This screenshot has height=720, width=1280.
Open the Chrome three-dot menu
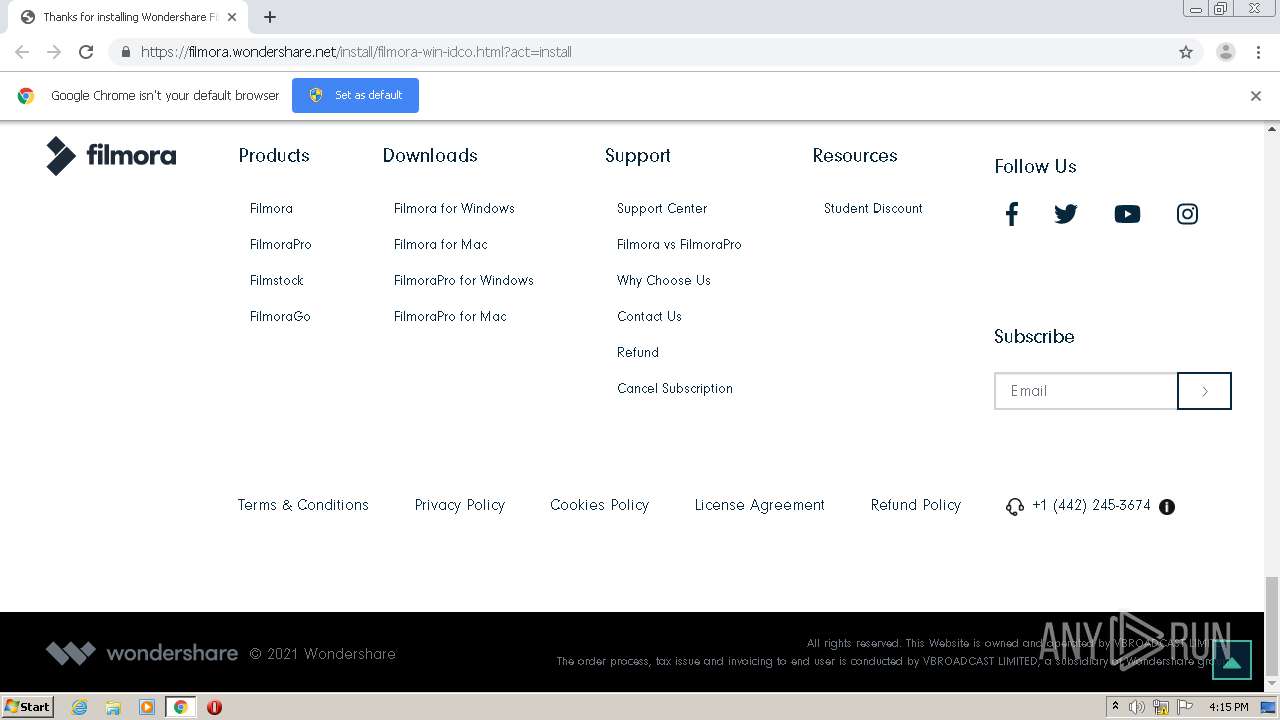(x=1258, y=52)
